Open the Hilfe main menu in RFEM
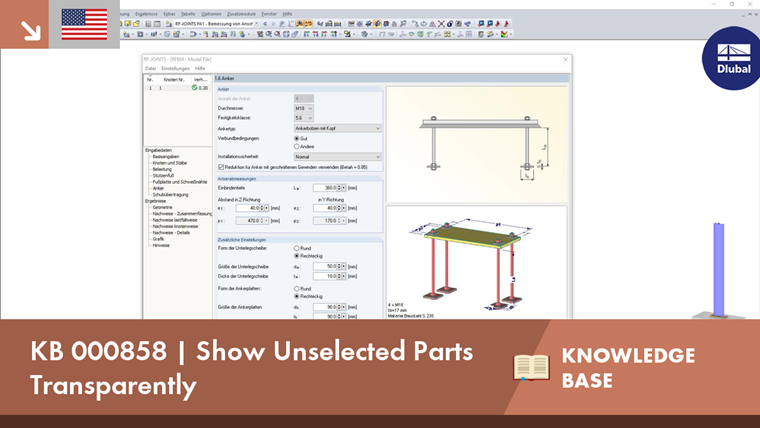This screenshot has height=428, width=760. pyautogui.click(x=287, y=14)
